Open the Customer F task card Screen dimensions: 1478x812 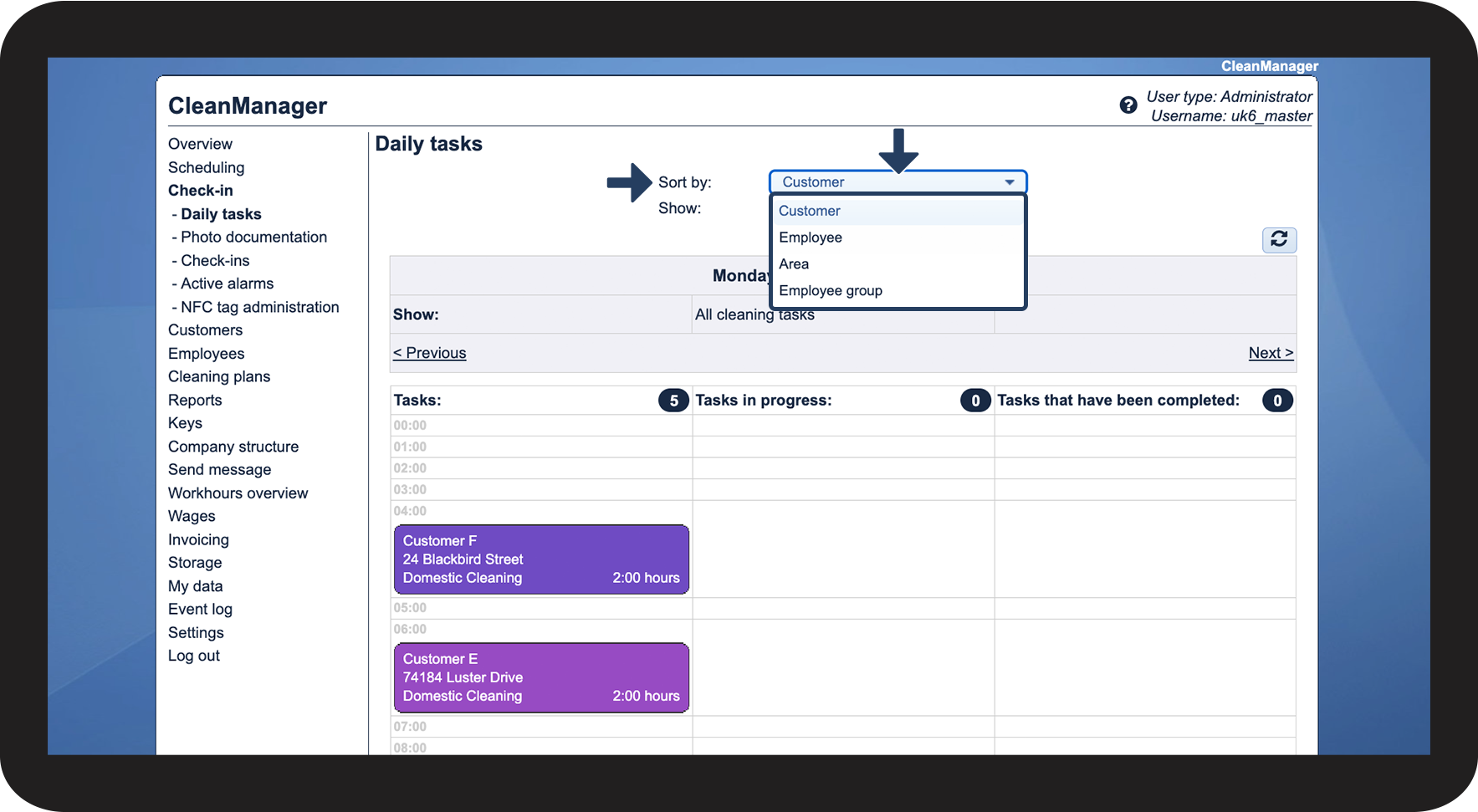(541, 559)
